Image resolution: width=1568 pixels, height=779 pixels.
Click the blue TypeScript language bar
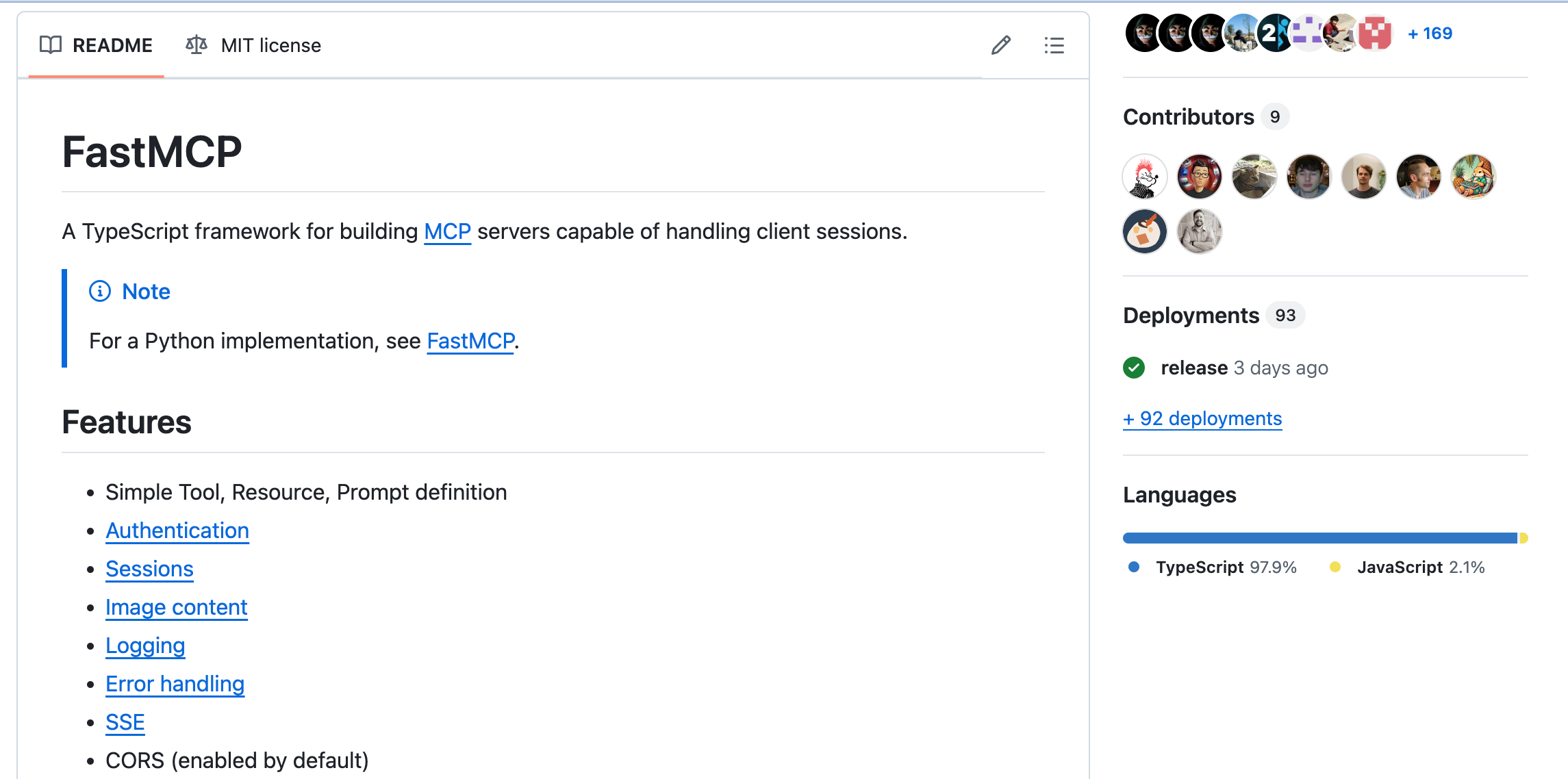(1319, 538)
